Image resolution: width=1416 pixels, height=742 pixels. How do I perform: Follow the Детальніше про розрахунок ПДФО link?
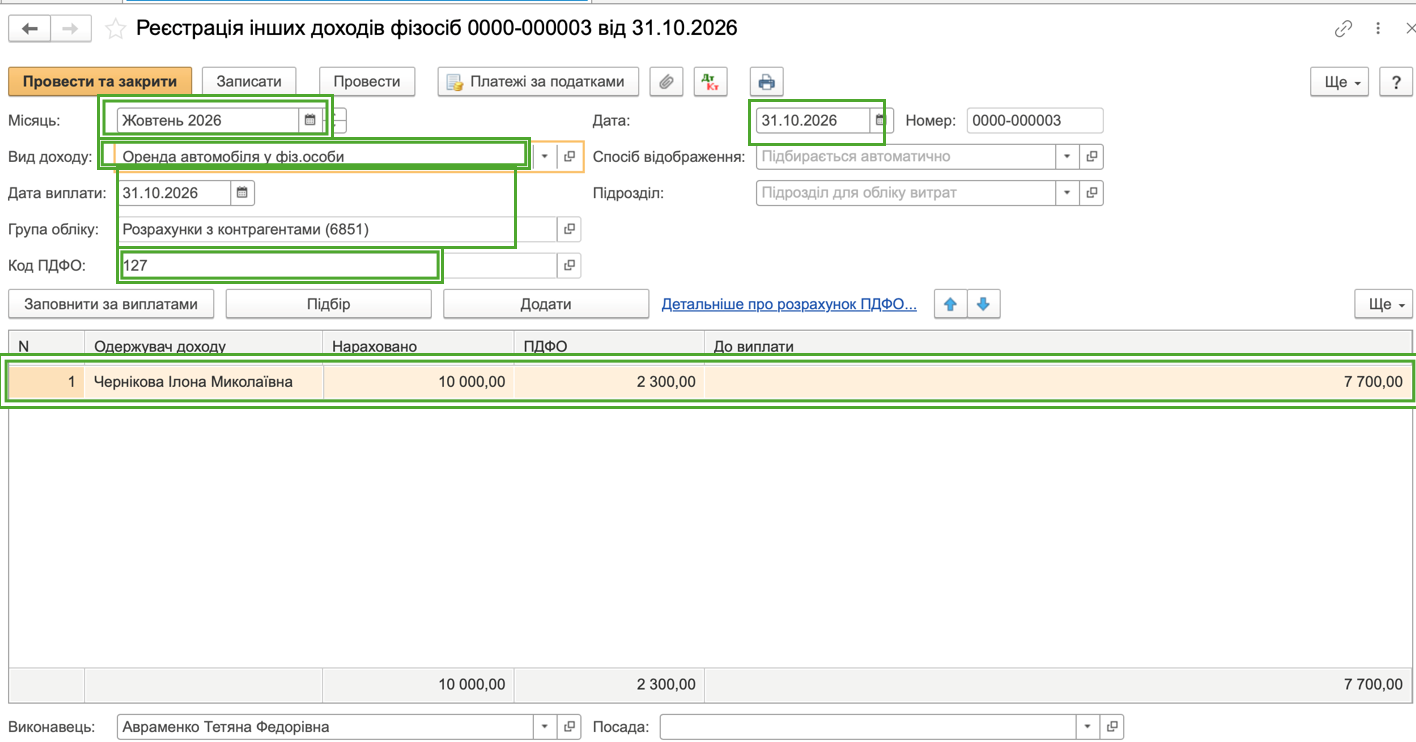click(x=789, y=304)
